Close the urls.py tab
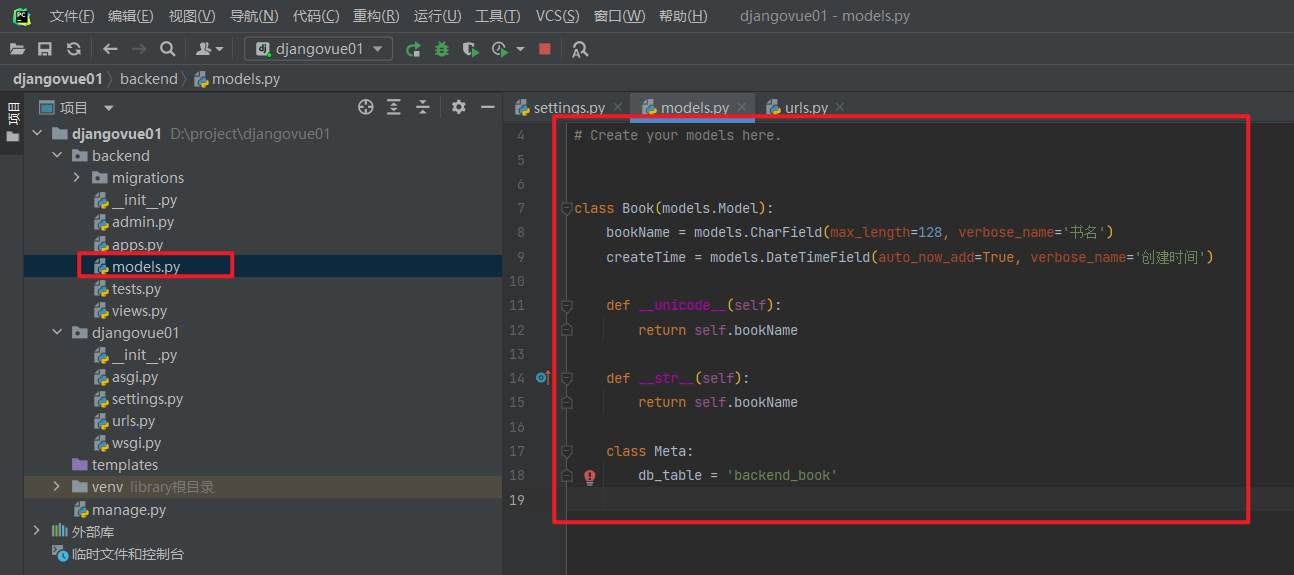 point(839,107)
